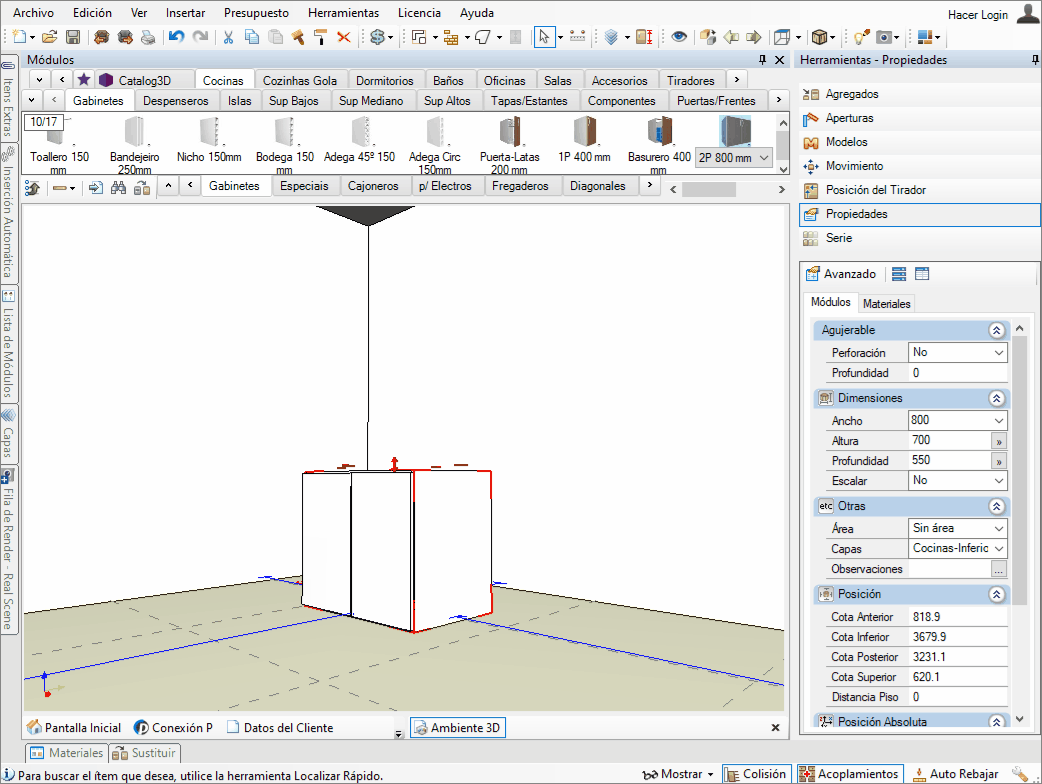Toggle Acoplamientos in the status bar
Screen dimensions: 1042x784
click(850, 774)
